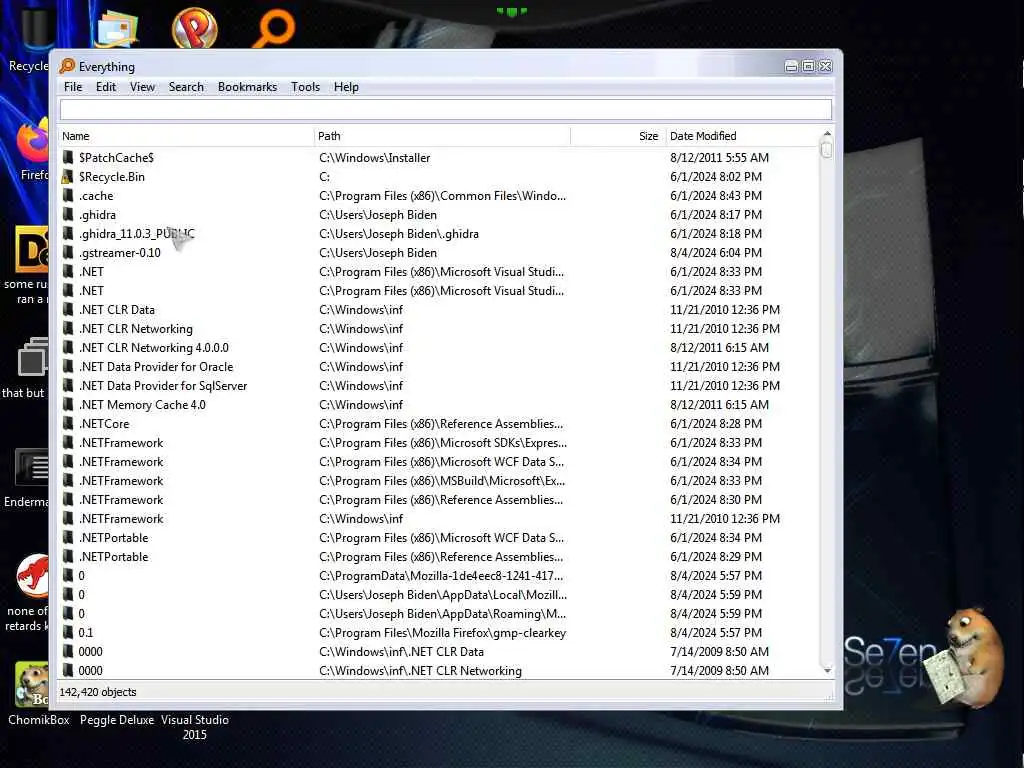Click the scrollbar down arrow in results list
1024x768 pixels.
[827, 671]
